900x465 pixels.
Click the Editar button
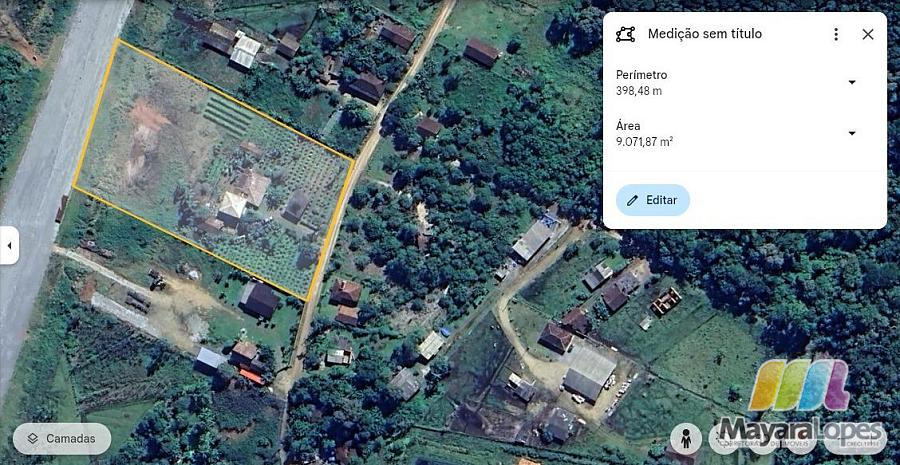tap(653, 200)
